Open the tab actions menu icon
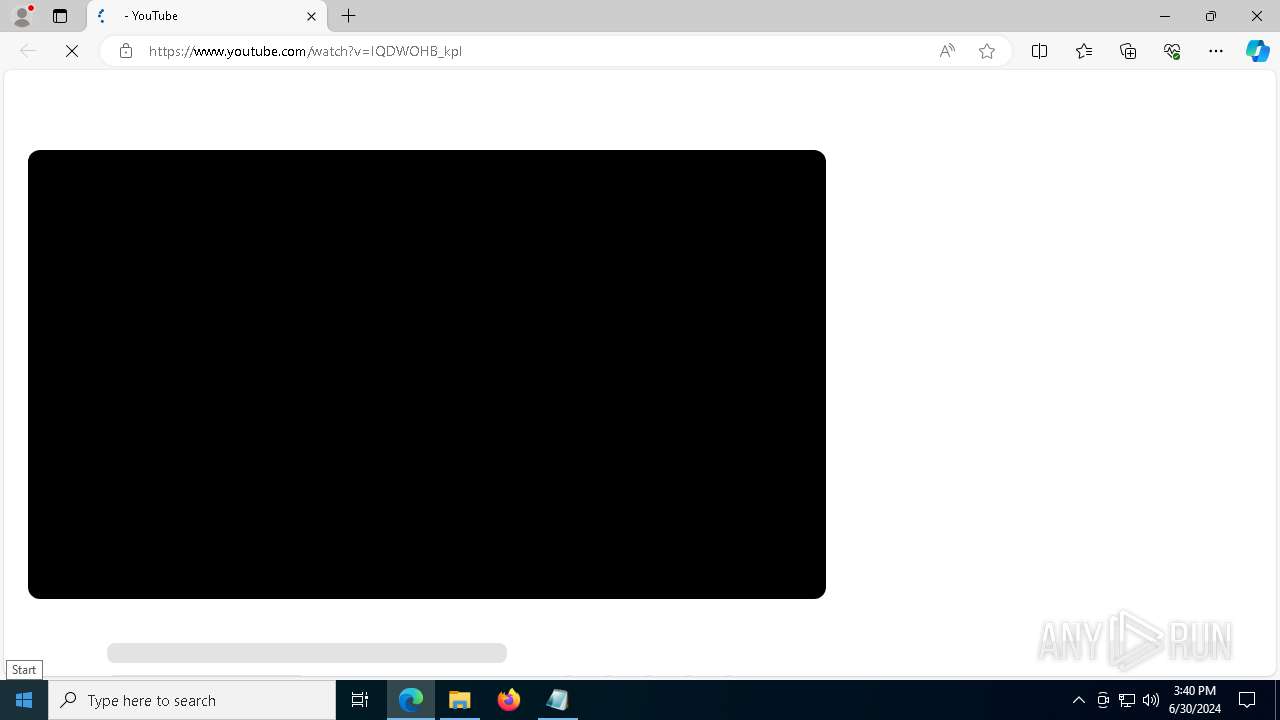The width and height of the screenshot is (1280, 720). (x=60, y=16)
